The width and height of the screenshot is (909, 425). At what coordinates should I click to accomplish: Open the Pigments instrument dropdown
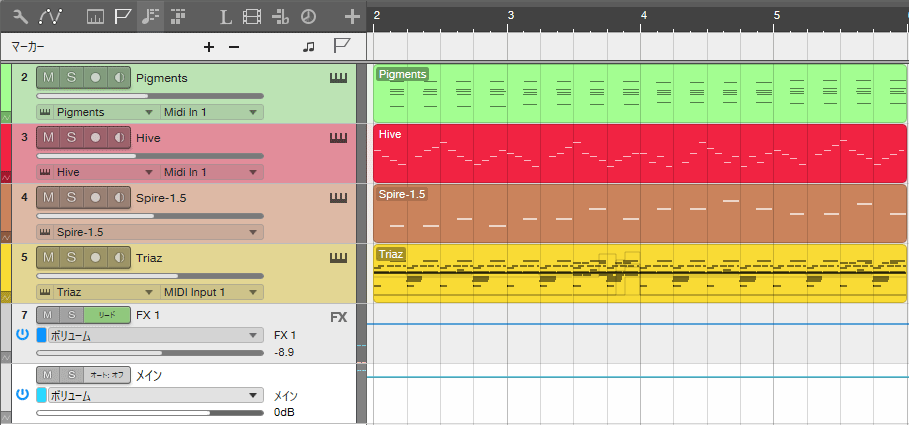pos(106,112)
